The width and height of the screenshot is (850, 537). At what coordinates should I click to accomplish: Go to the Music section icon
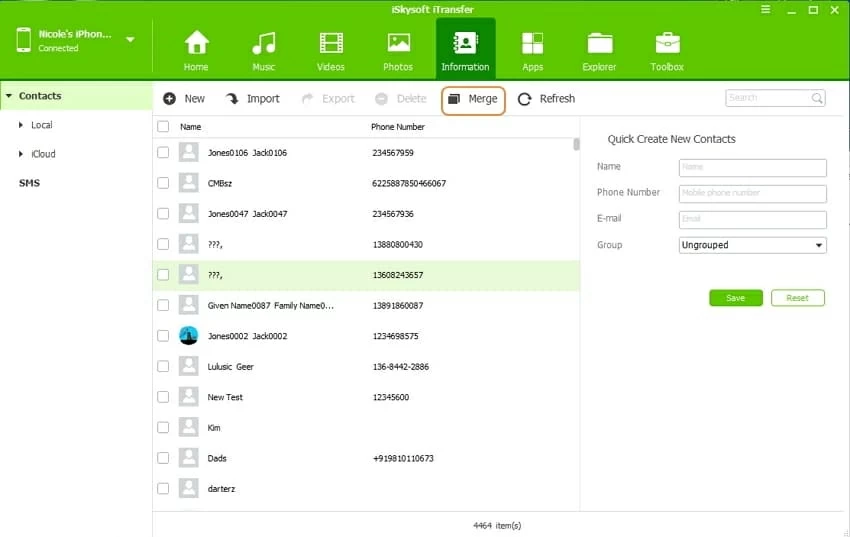pyautogui.click(x=263, y=44)
